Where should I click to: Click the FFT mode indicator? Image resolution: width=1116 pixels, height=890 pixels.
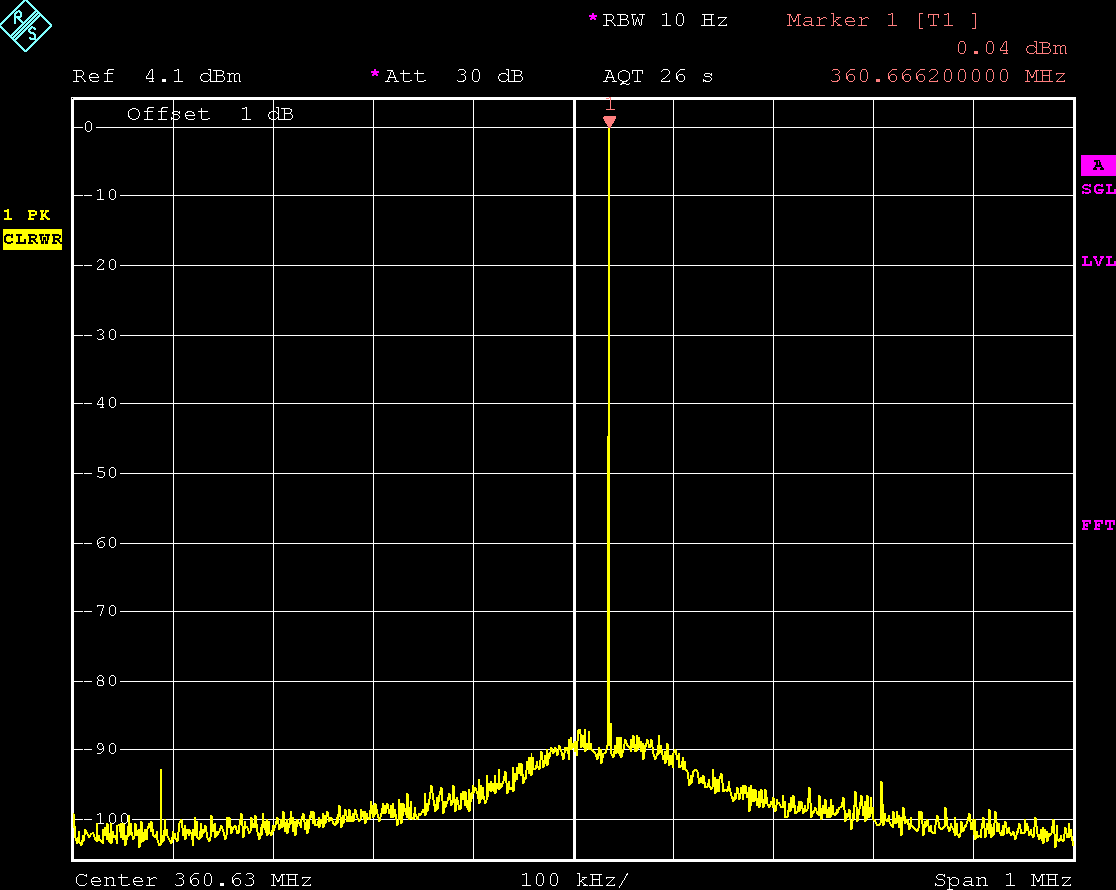tap(1097, 525)
